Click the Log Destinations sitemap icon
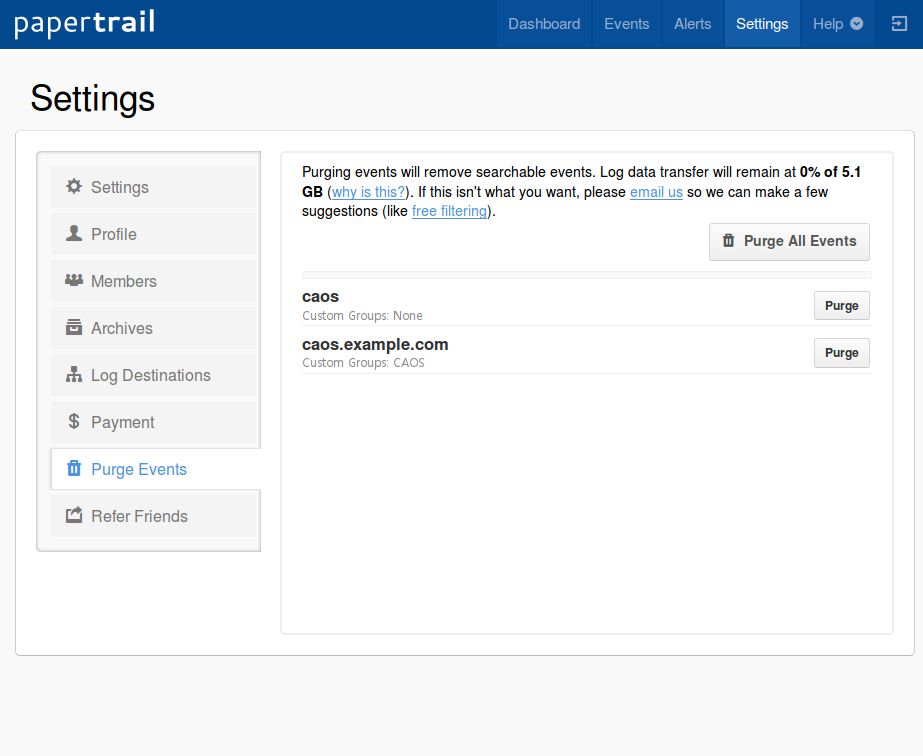The height and width of the screenshot is (756, 923). click(x=74, y=375)
